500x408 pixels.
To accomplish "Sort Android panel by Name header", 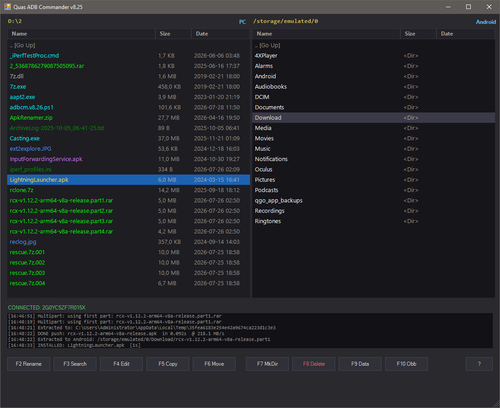I will click(326, 34).
